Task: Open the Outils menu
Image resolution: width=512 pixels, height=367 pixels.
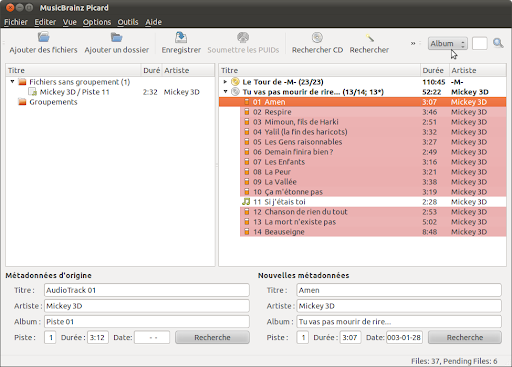Action: coord(128,22)
